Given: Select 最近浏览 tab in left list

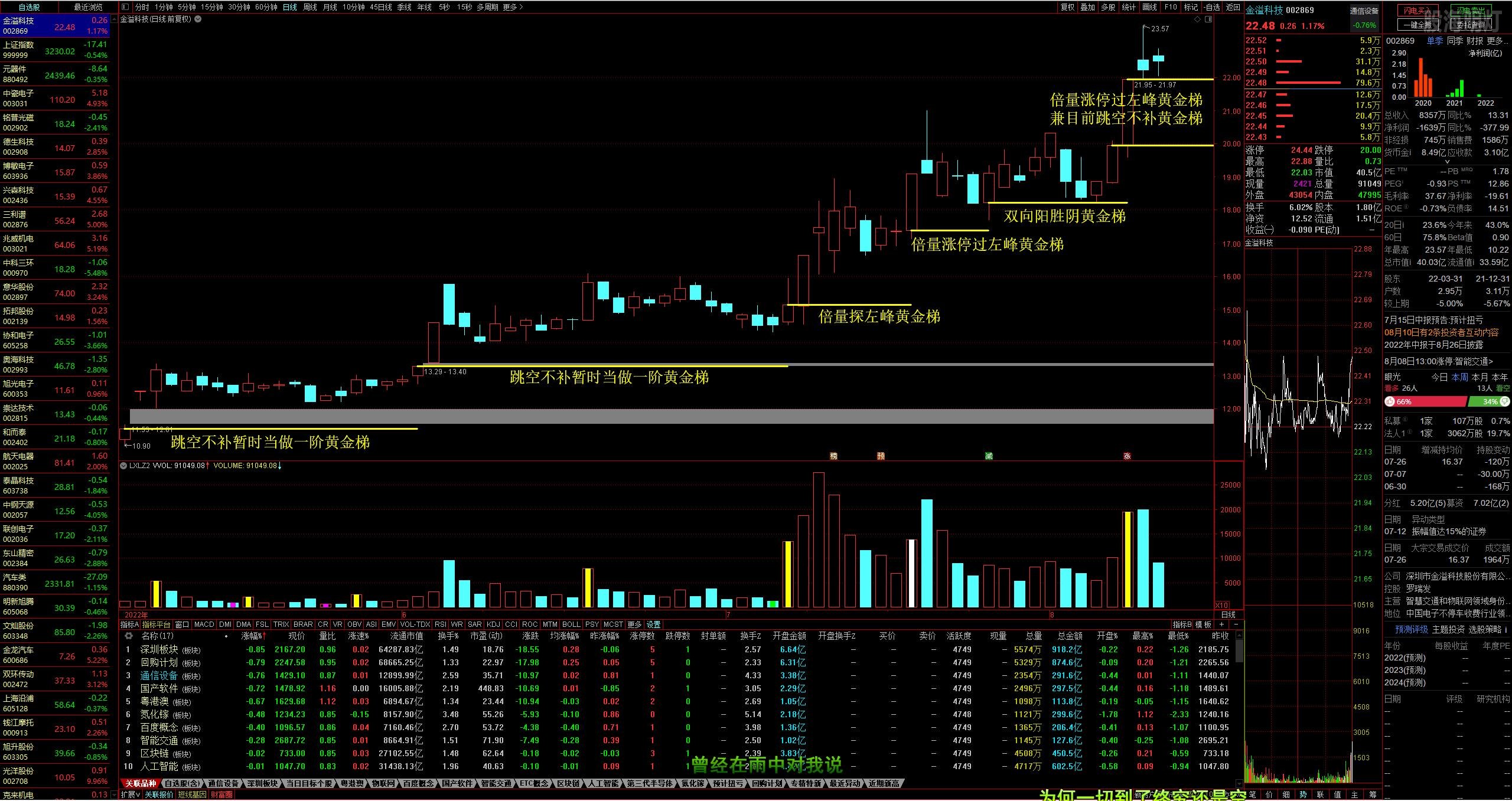Looking at the screenshot, I should tap(88, 7).
